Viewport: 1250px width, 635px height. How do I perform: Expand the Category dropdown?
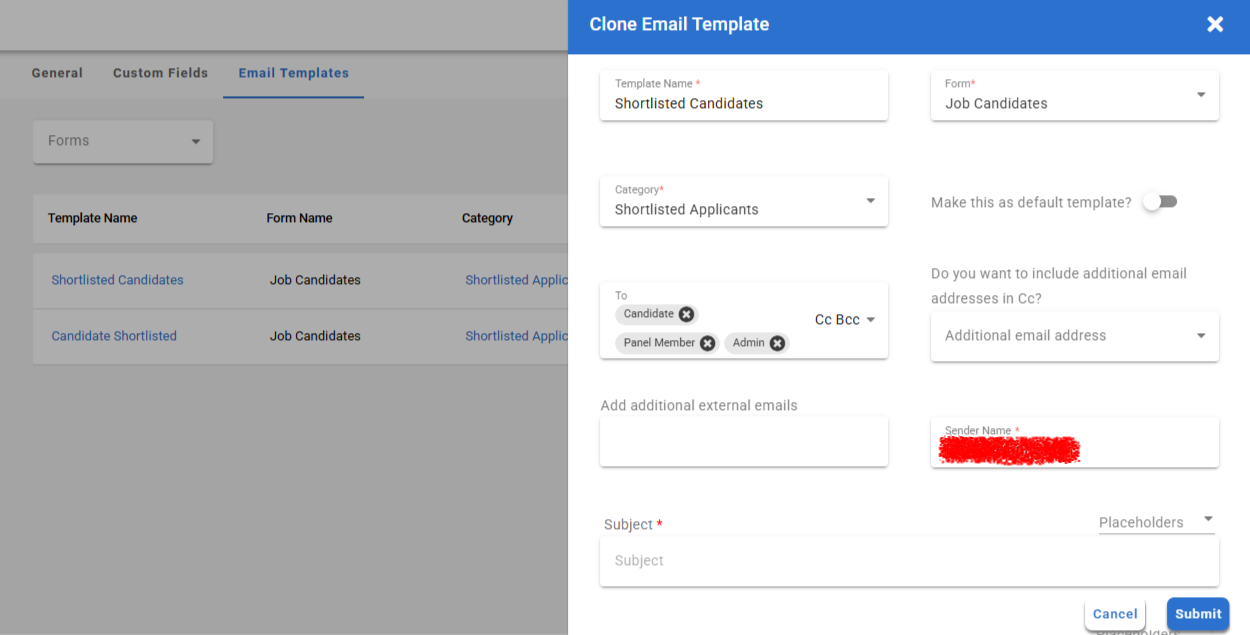click(x=870, y=201)
